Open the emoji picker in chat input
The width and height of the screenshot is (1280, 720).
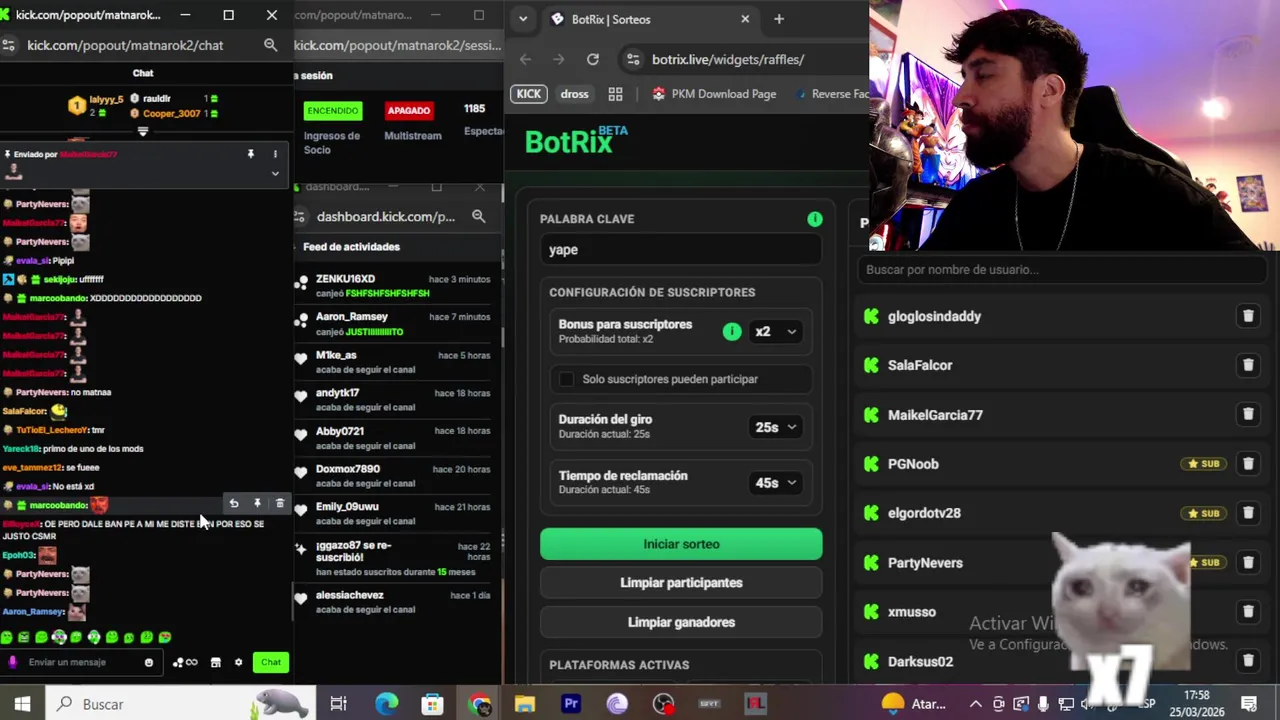click(149, 662)
